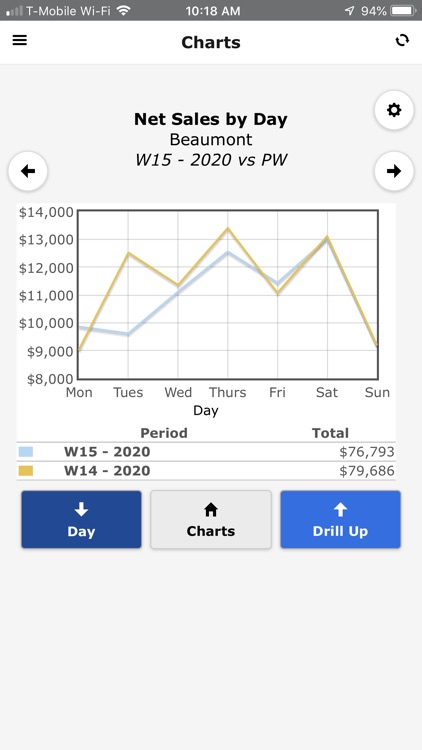Image resolution: width=422 pixels, height=750 pixels.
Task: Tap the Sat data point on chart
Action: pyautogui.click(x=327, y=237)
